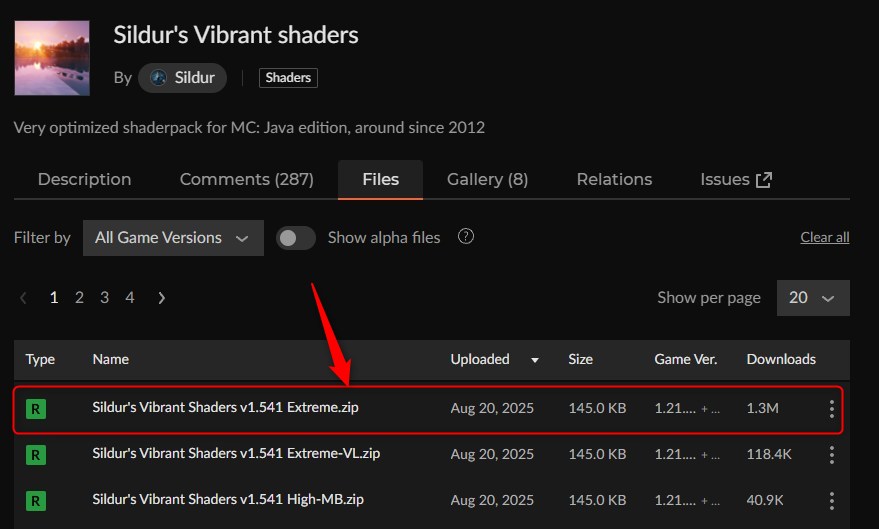Expand game versions for the Extreme-VL.zip row
This screenshot has width=879, height=529.
point(711,455)
